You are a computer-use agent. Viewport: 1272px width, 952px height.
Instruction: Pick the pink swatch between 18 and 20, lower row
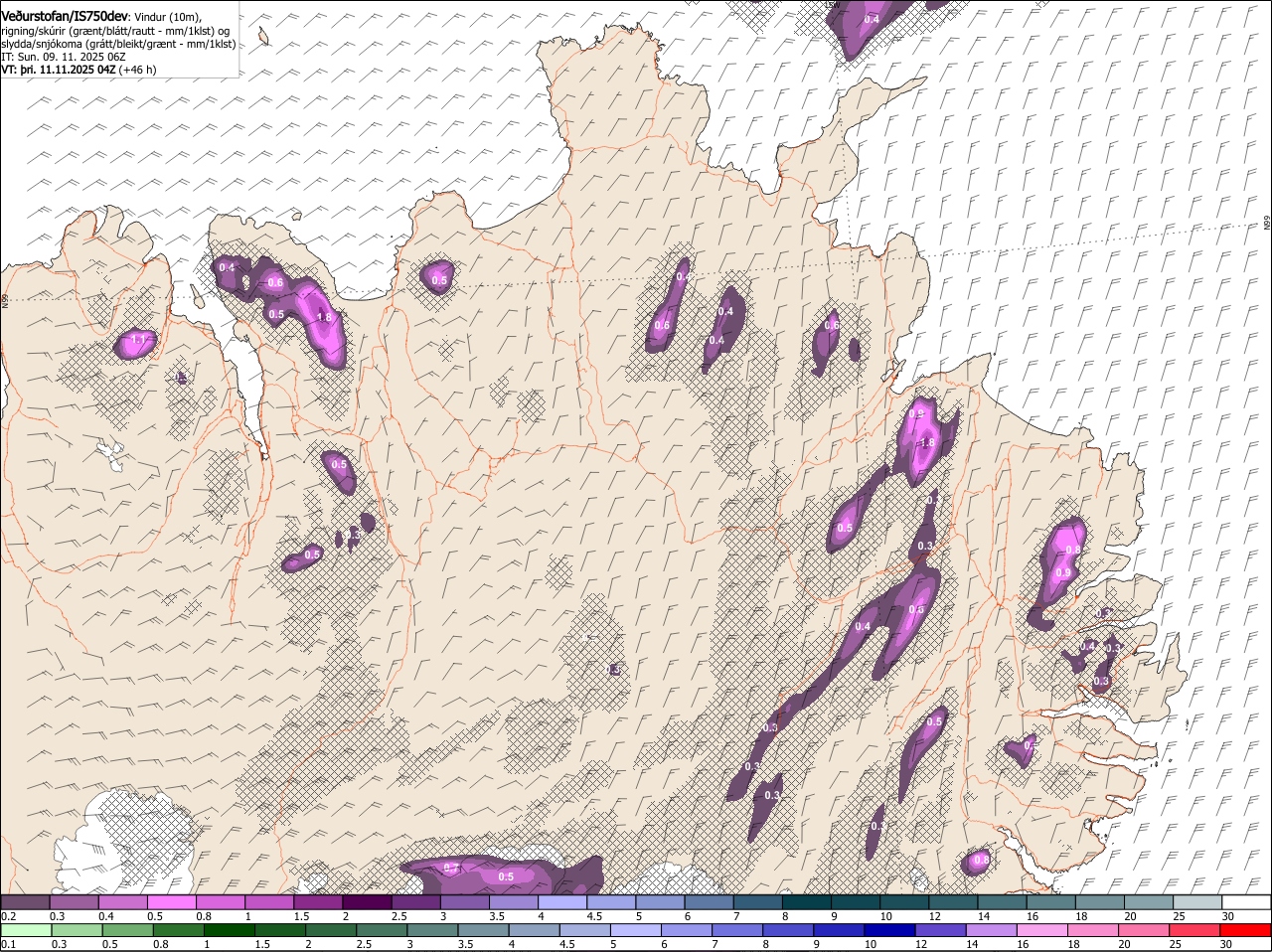point(1092,931)
